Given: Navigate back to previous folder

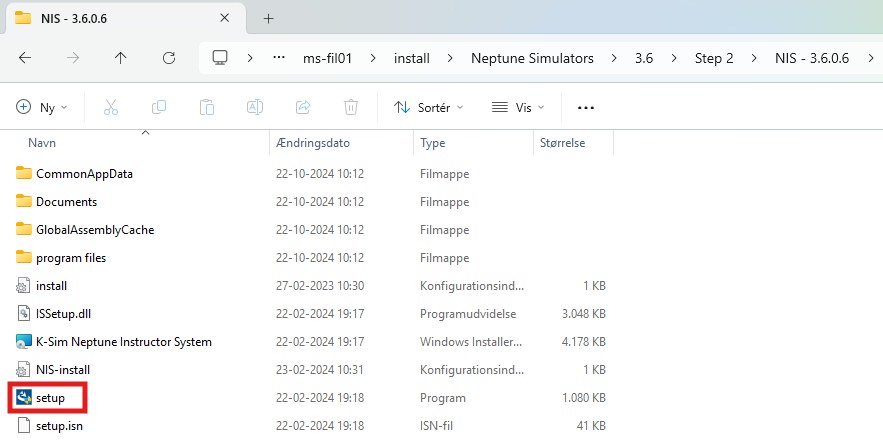Looking at the screenshot, I should (25, 58).
